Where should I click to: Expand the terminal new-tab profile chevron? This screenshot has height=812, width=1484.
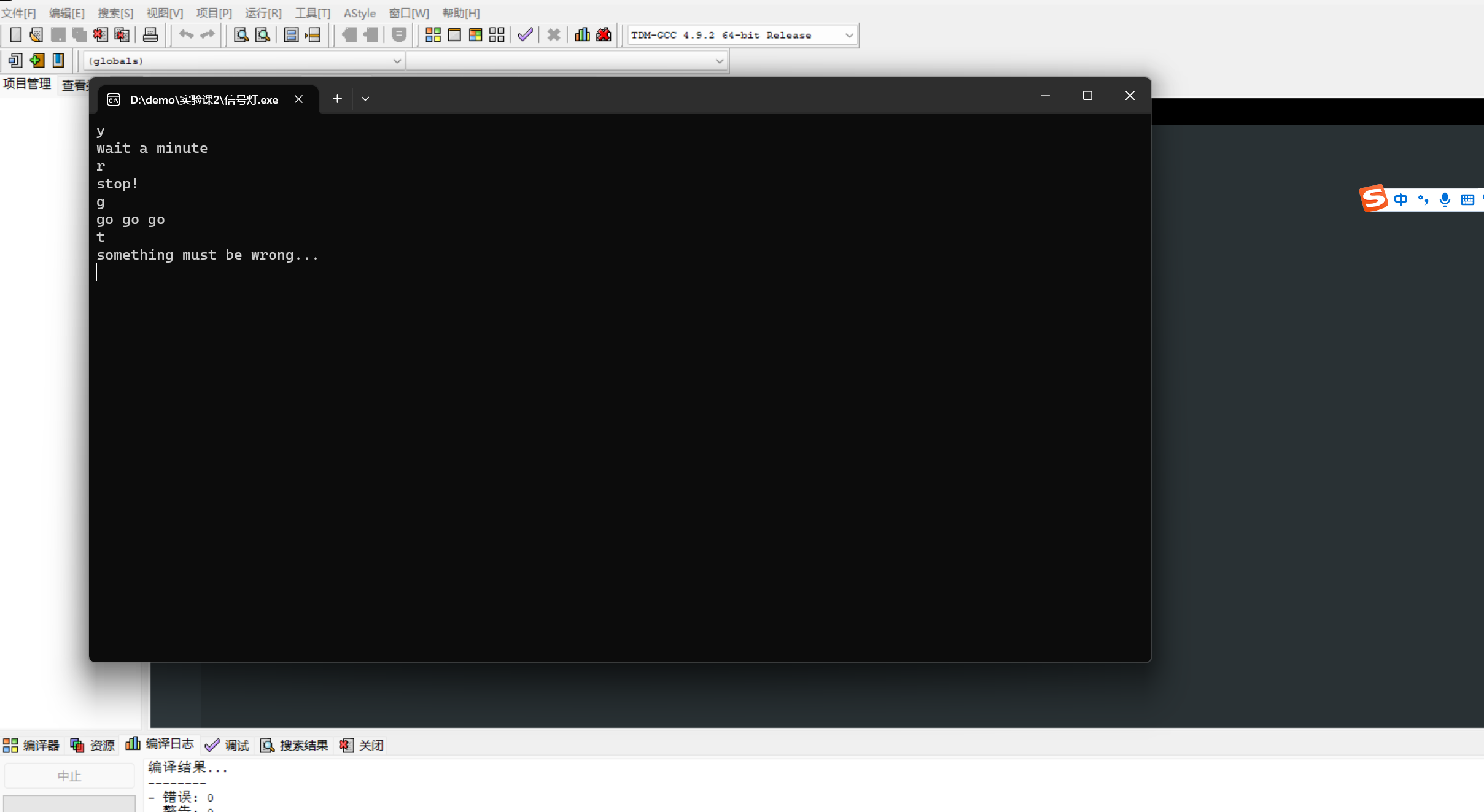[x=365, y=99]
